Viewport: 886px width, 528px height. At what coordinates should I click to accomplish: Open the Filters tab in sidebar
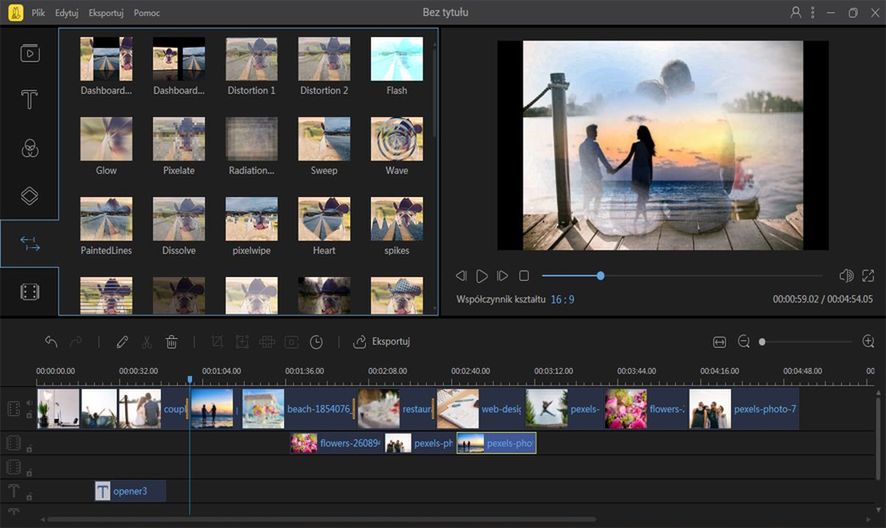[29, 148]
